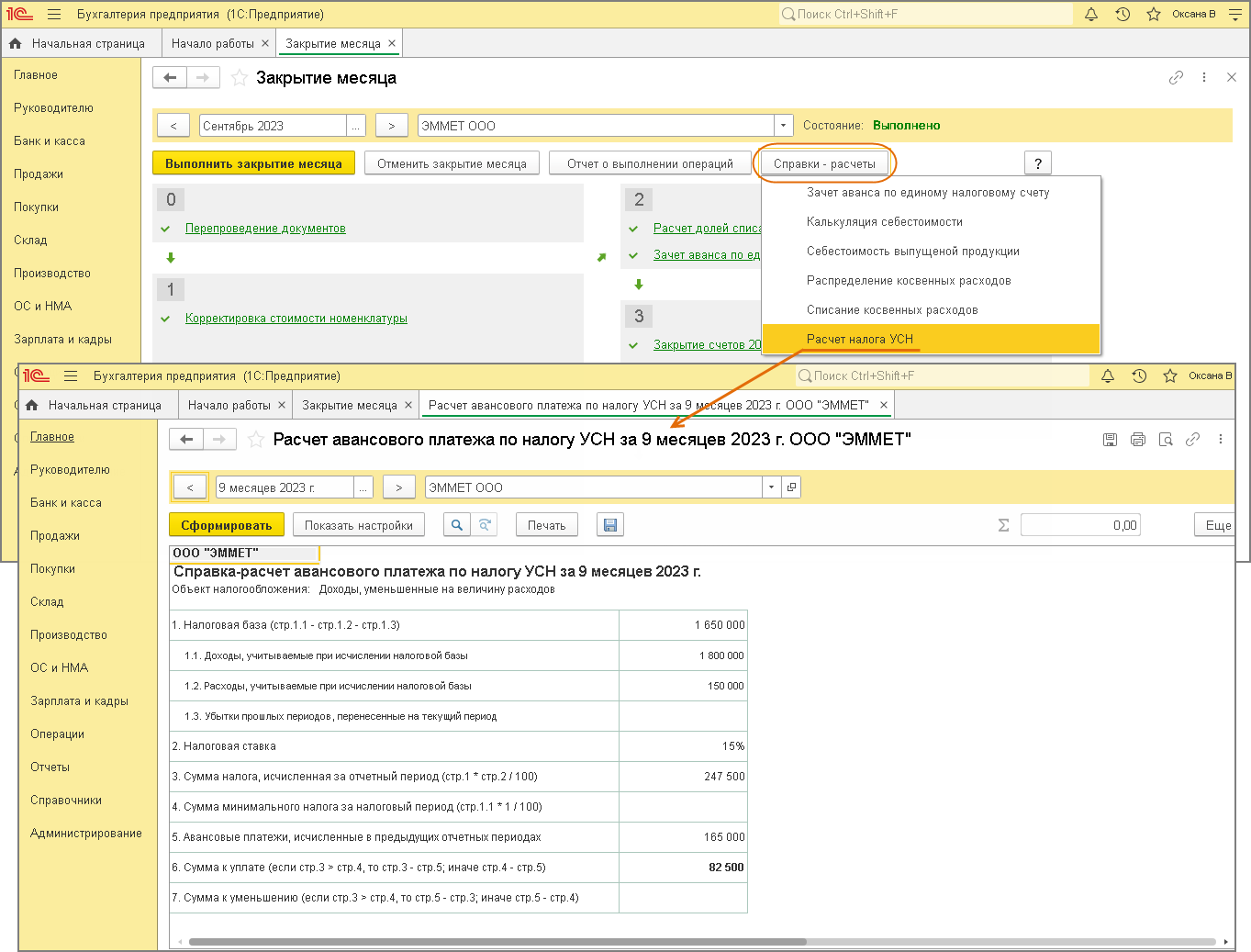Add Закрытие месяца to favorites star
Screen dimensions: 1251x952
click(240, 78)
